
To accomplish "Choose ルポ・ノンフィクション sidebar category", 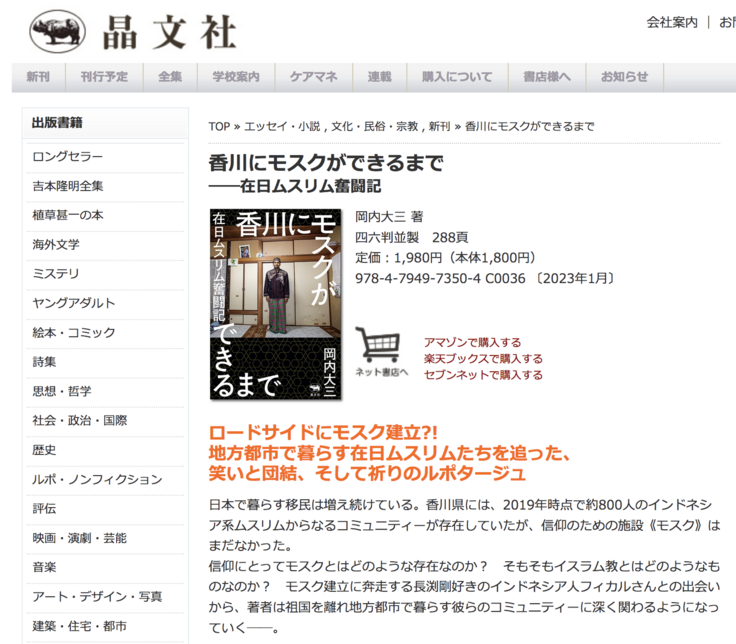I will tap(97, 480).
